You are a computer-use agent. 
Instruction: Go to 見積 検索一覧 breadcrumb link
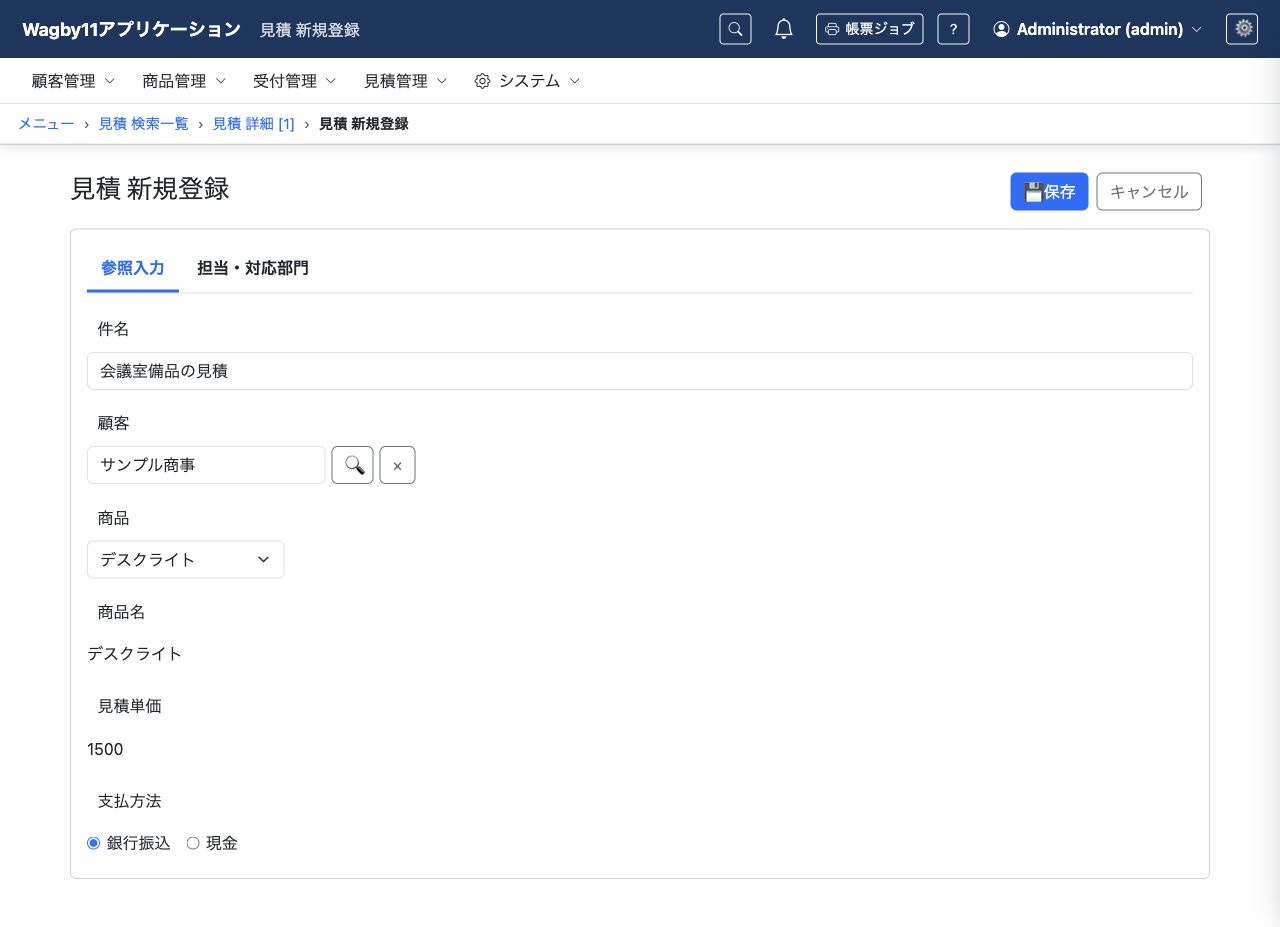tap(143, 124)
